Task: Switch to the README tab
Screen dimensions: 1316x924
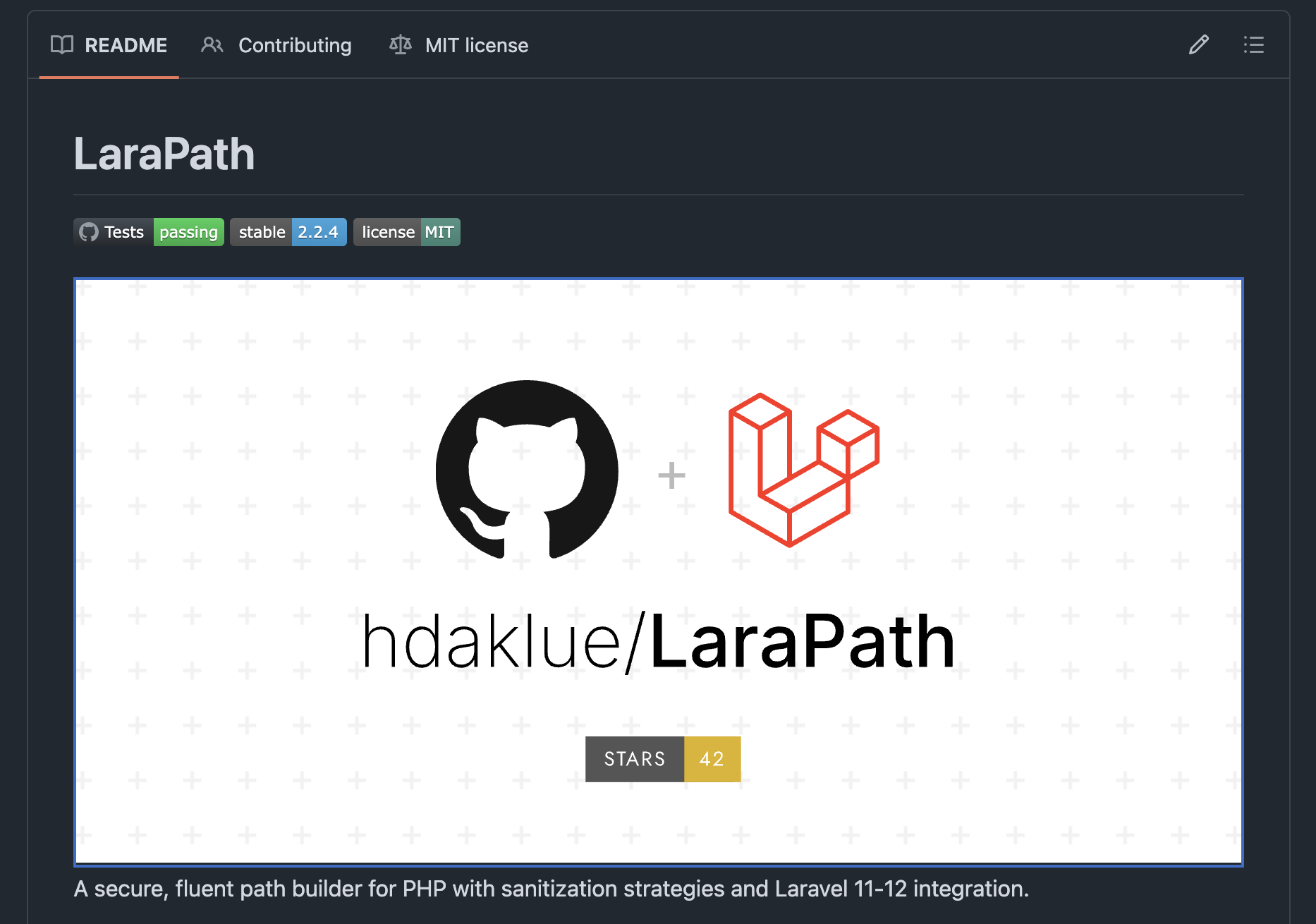Action: click(127, 45)
